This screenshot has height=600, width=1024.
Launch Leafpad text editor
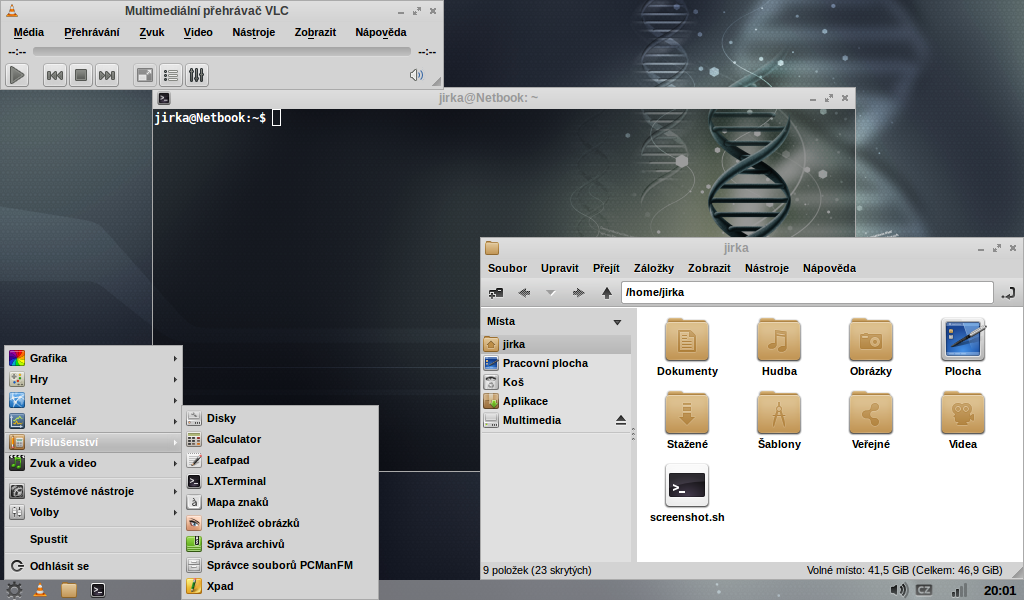click(280, 460)
